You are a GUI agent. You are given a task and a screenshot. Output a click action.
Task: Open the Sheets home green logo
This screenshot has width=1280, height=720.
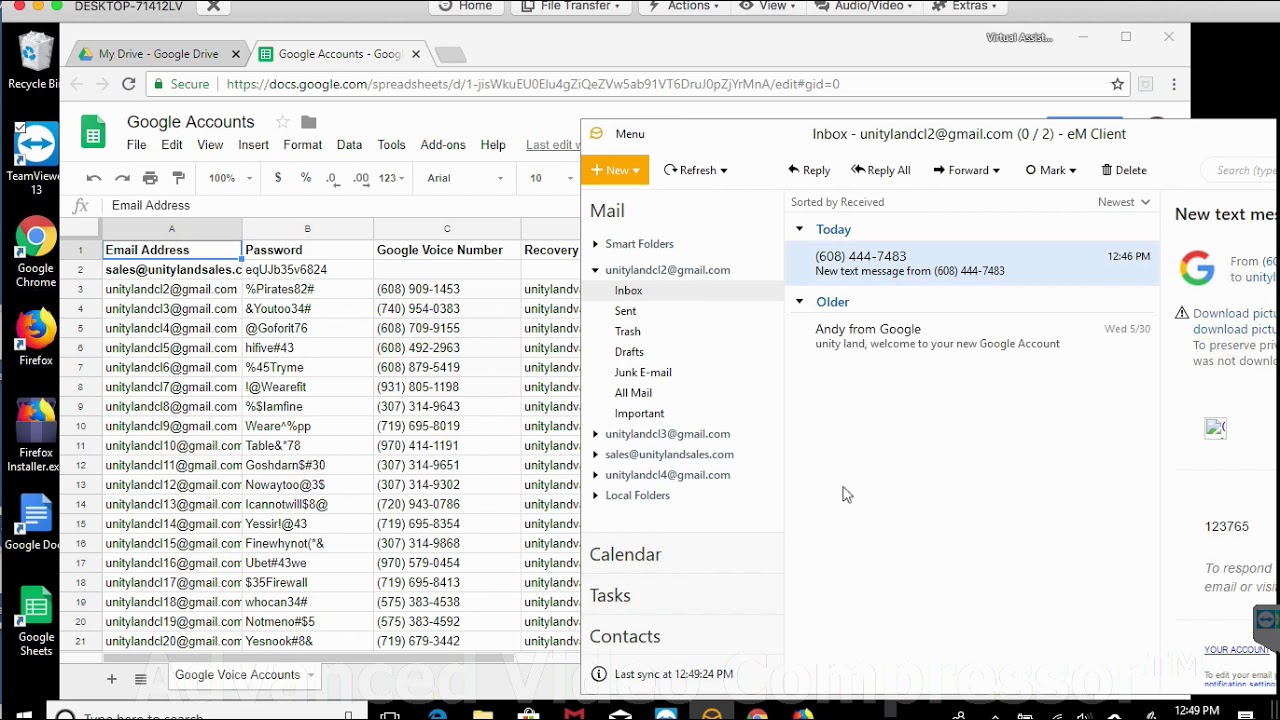(x=93, y=132)
